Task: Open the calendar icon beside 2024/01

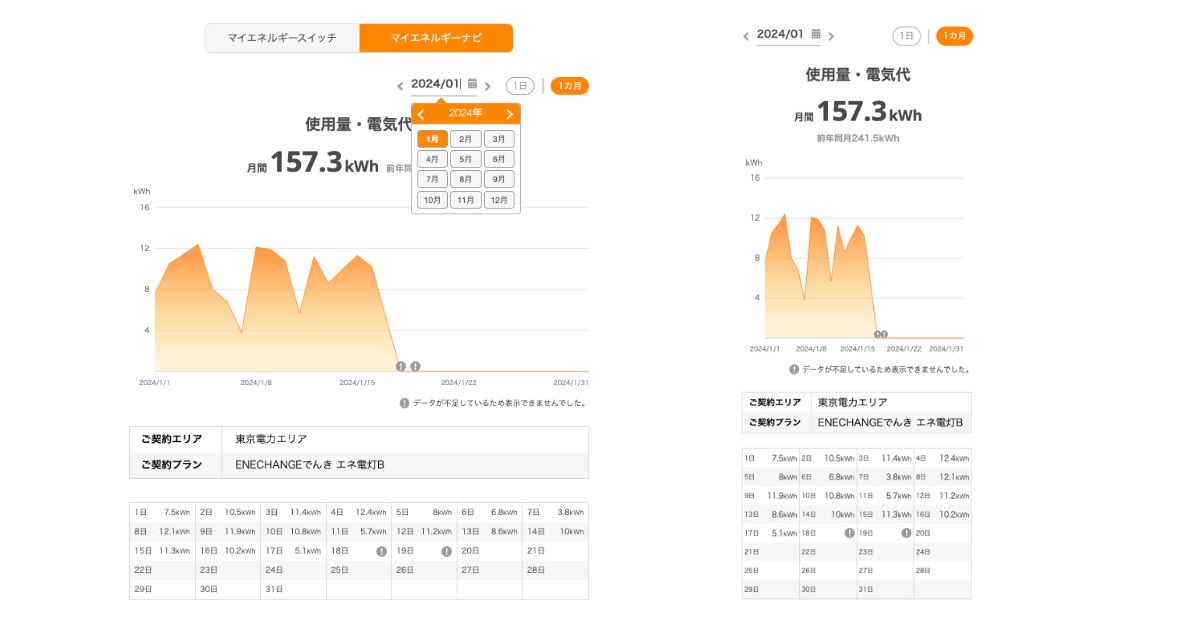Action: click(472, 84)
